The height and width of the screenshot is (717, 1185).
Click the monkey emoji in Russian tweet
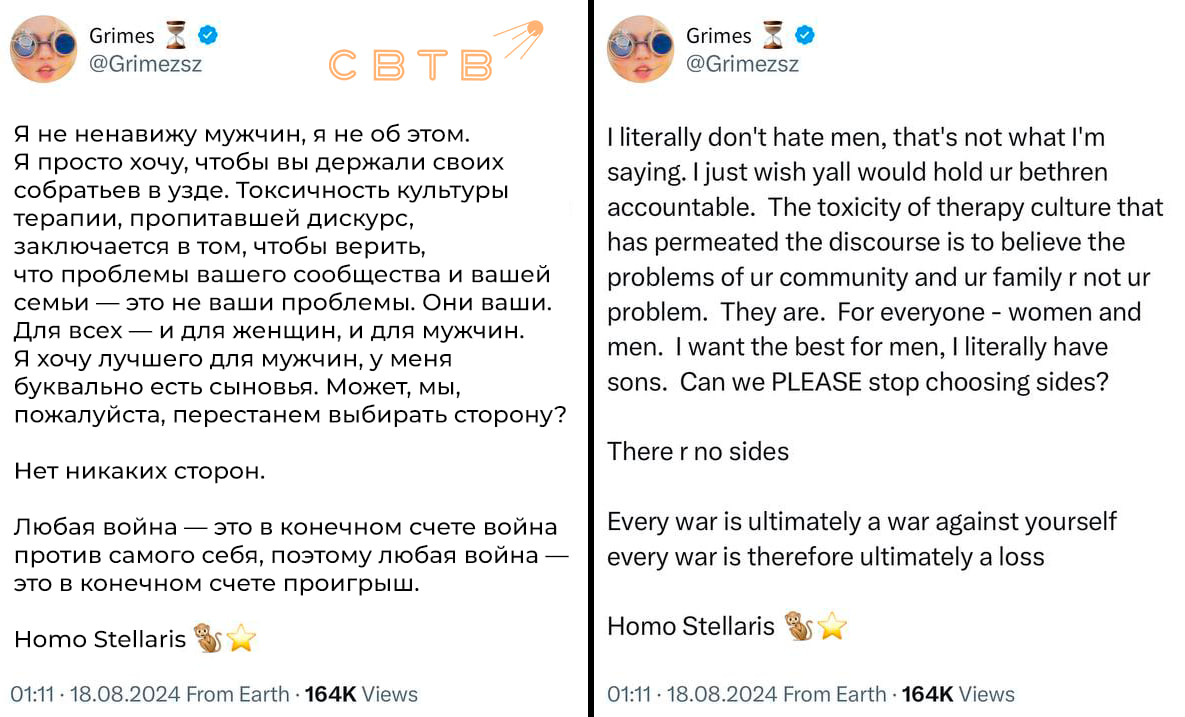[x=208, y=638]
